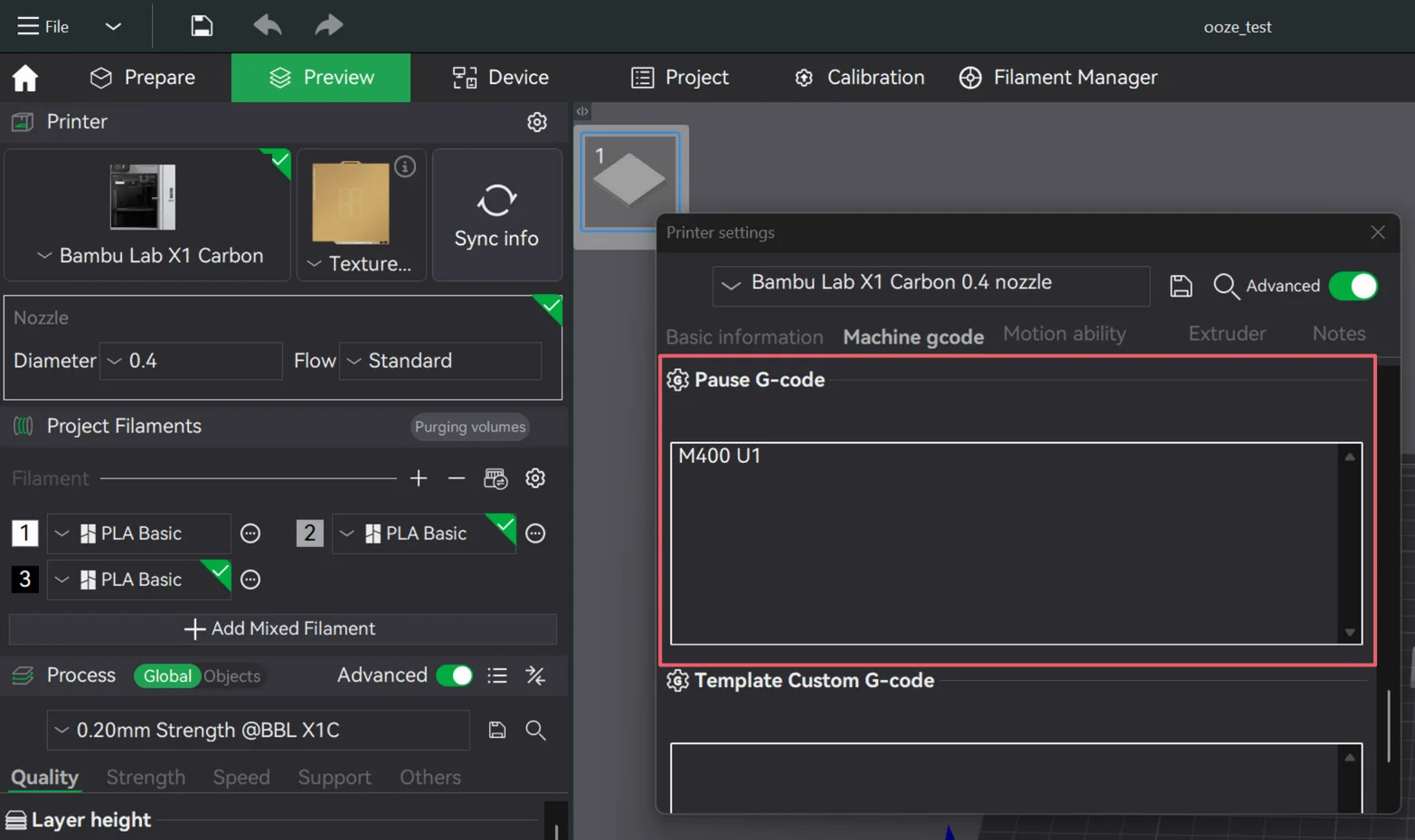Switch Process scope to Global

[167, 676]
